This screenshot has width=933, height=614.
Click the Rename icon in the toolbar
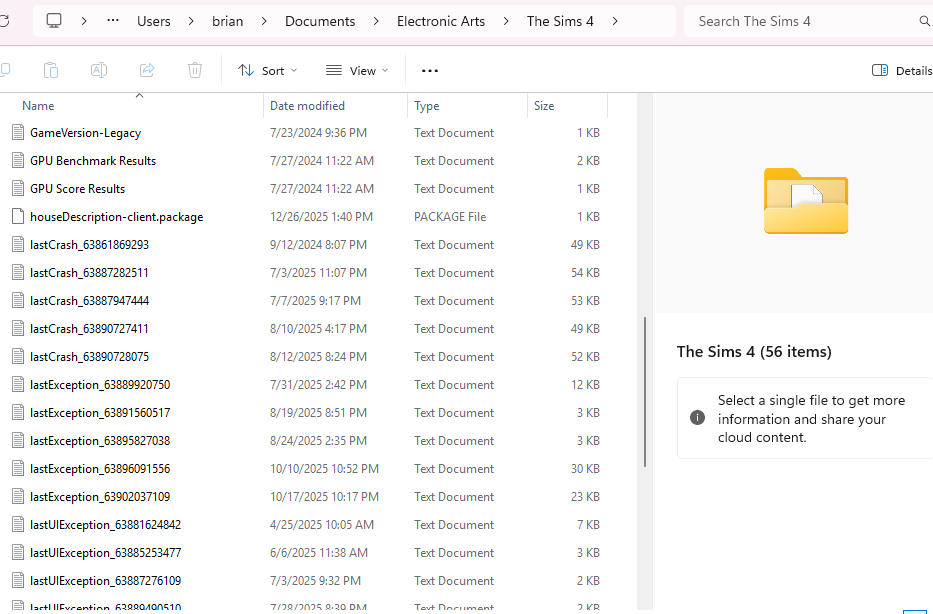coord(99,70)
